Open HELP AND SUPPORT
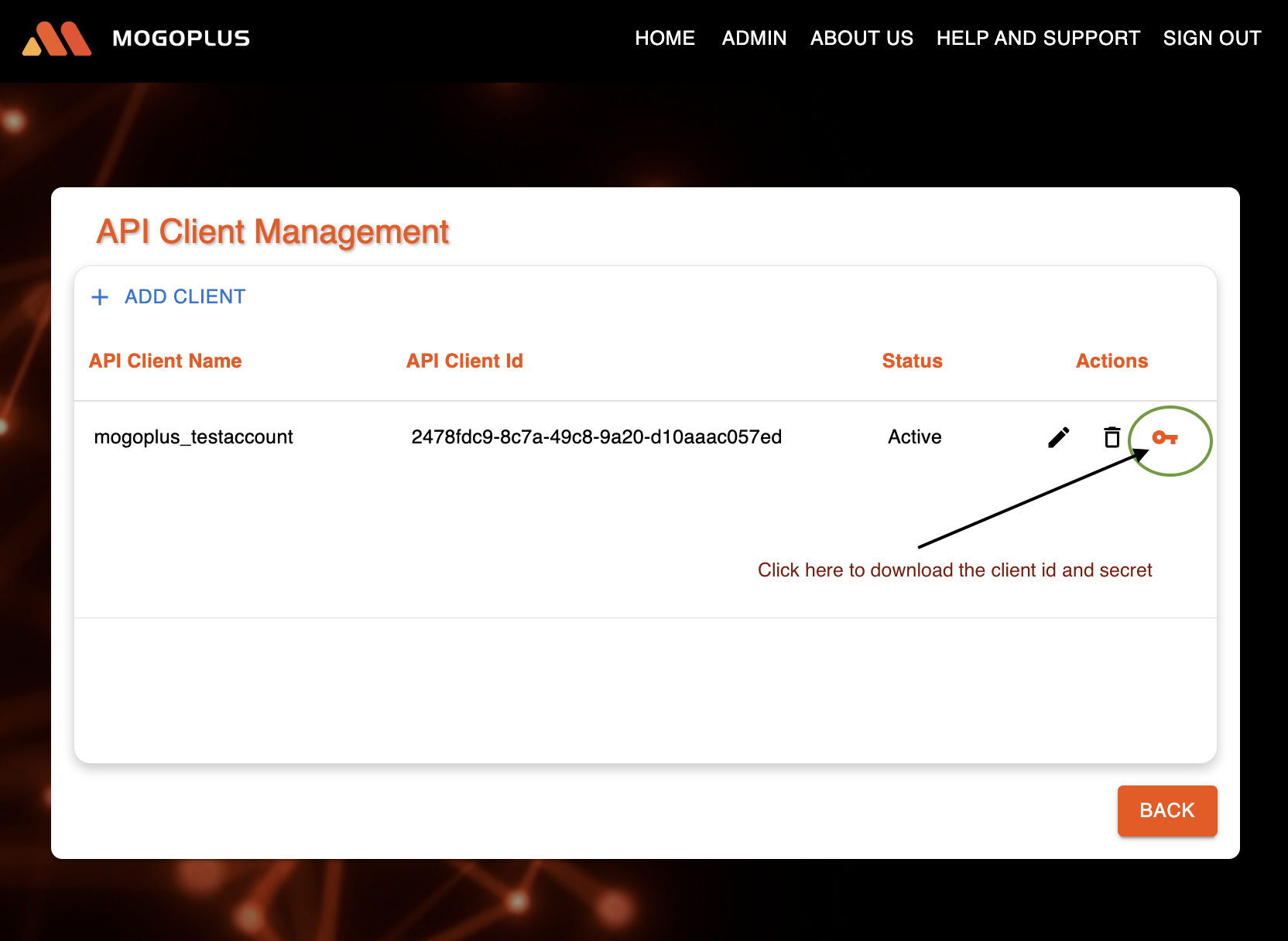Image resolution: width=1288 pixels, height=941 pixels. 1038,38
